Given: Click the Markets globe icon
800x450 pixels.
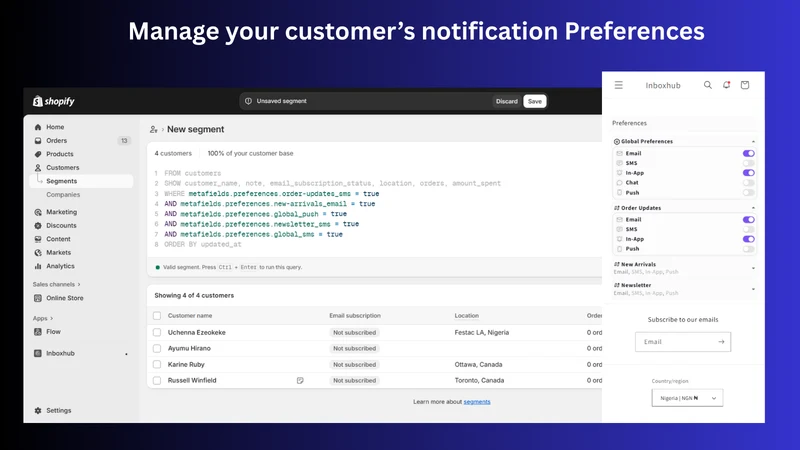Looking at the screenshot, I should pos(38,253).
